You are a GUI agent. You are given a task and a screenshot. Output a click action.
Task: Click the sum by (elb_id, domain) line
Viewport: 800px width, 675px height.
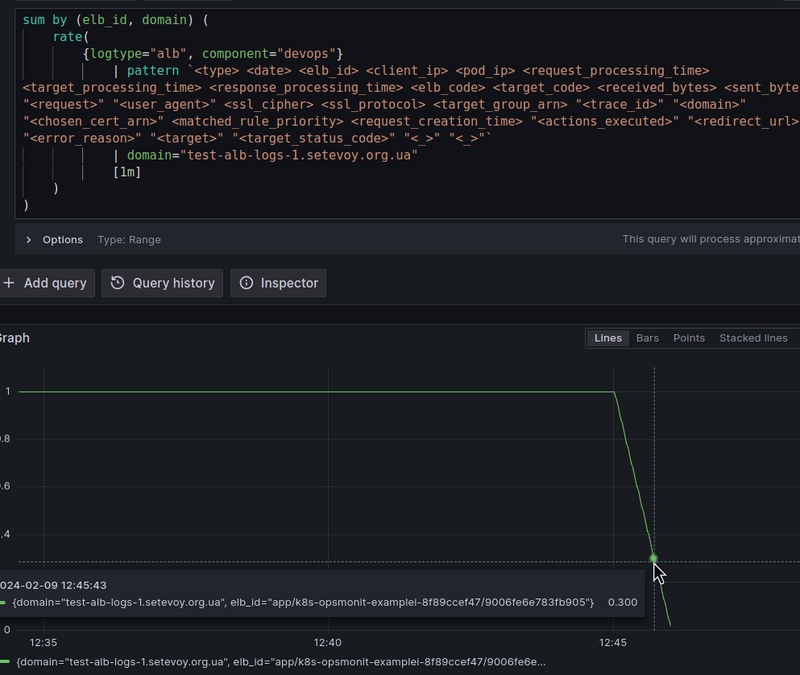[x=115, y=19]
